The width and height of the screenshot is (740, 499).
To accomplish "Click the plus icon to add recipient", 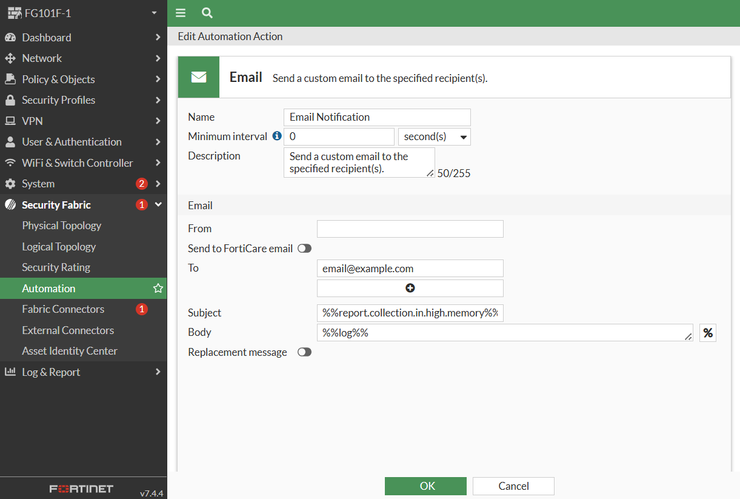I will (410, 288).
